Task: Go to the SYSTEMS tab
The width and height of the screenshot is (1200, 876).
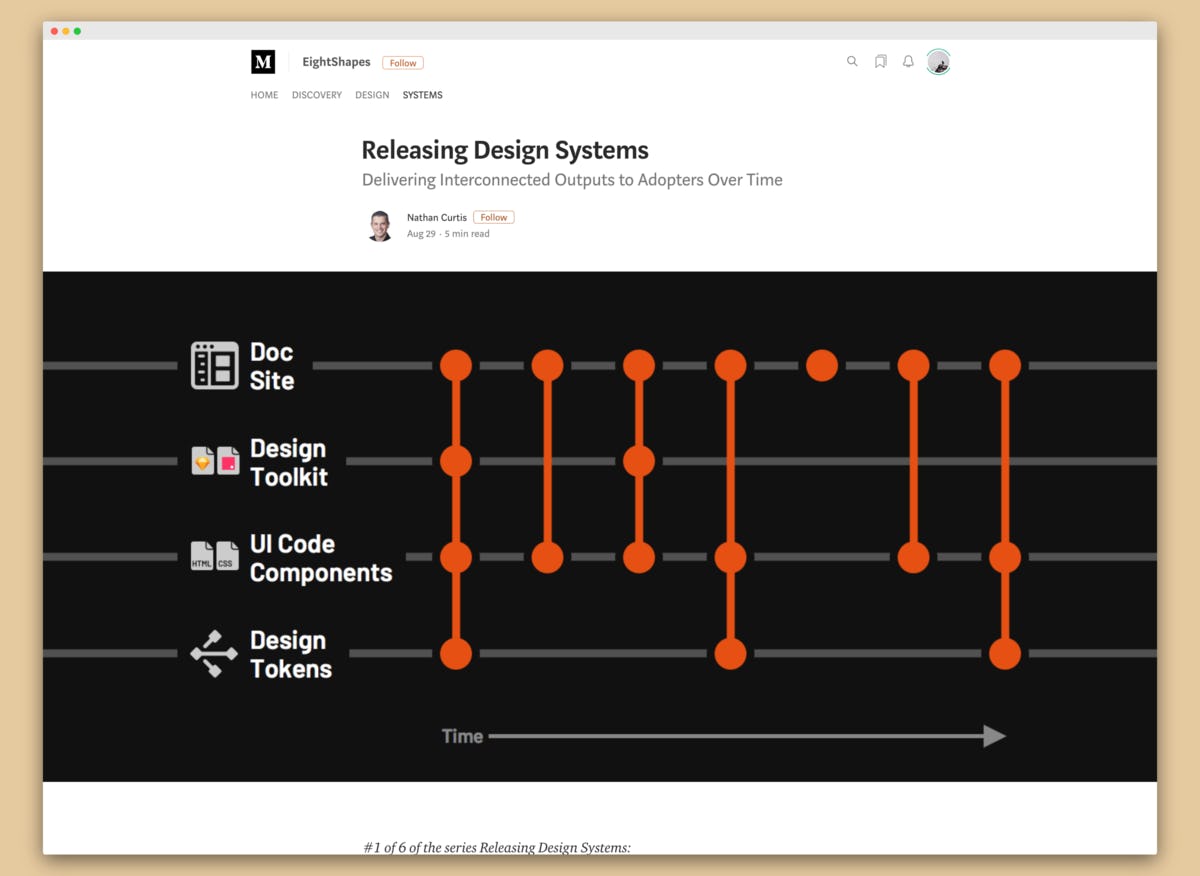Action: [422, 95]
